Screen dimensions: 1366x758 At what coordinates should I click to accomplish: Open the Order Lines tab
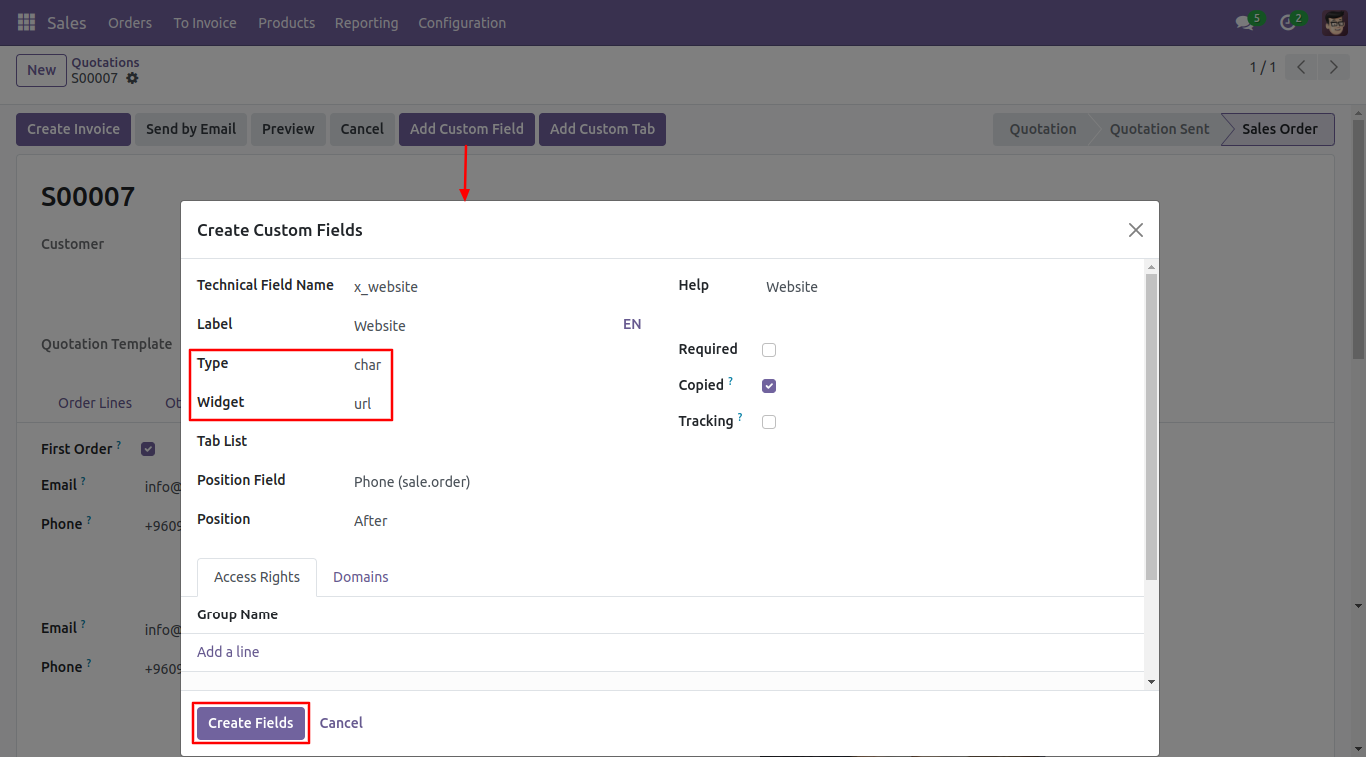tap(95, 403)
